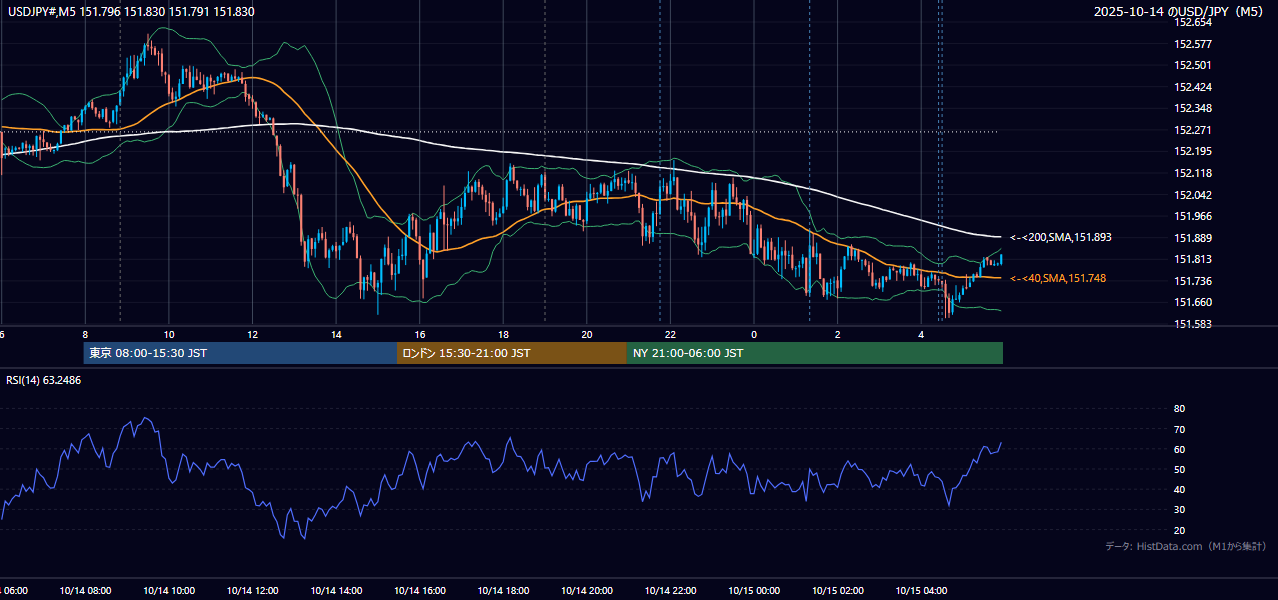Click the NY 21:00-06:00 JST session bar
Screen dimensions: 1278x600
coord(815,353)
